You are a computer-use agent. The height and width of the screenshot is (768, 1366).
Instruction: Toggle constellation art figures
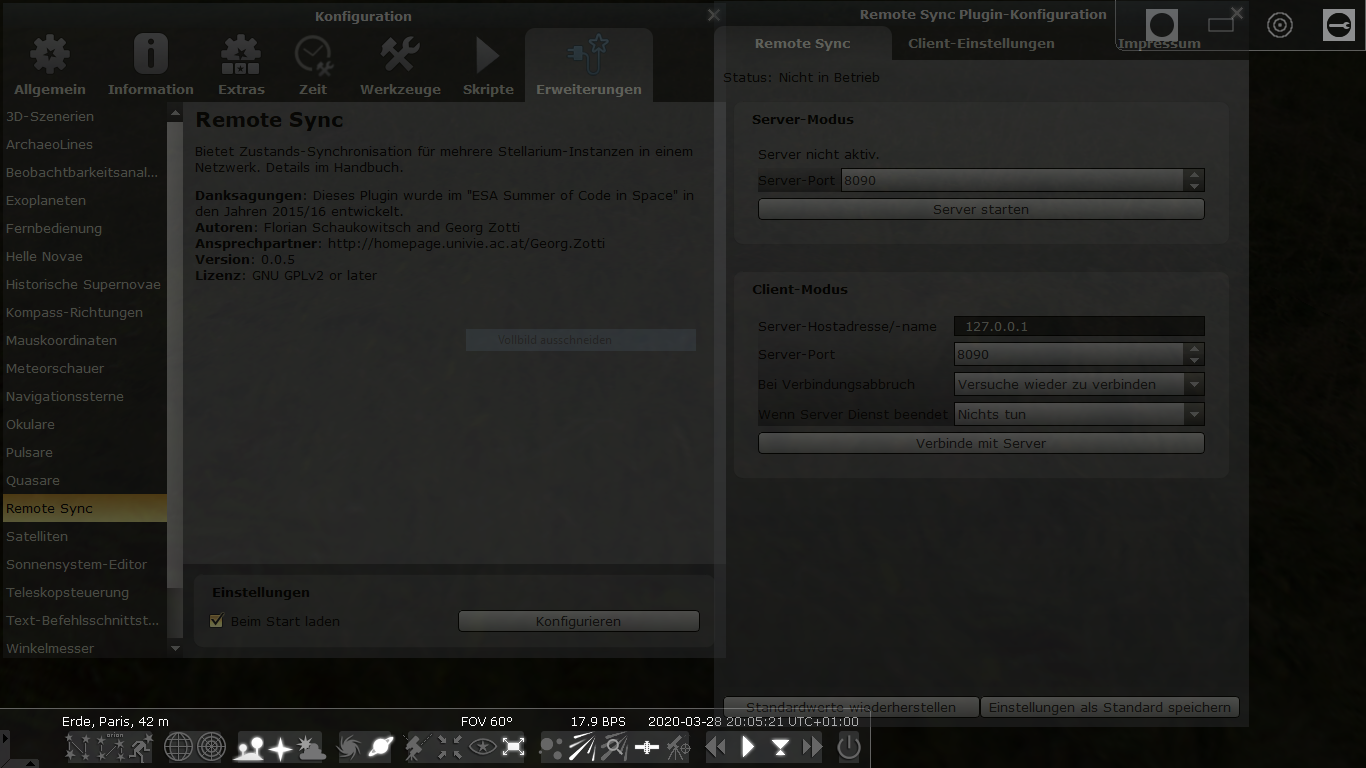point(141,747)
